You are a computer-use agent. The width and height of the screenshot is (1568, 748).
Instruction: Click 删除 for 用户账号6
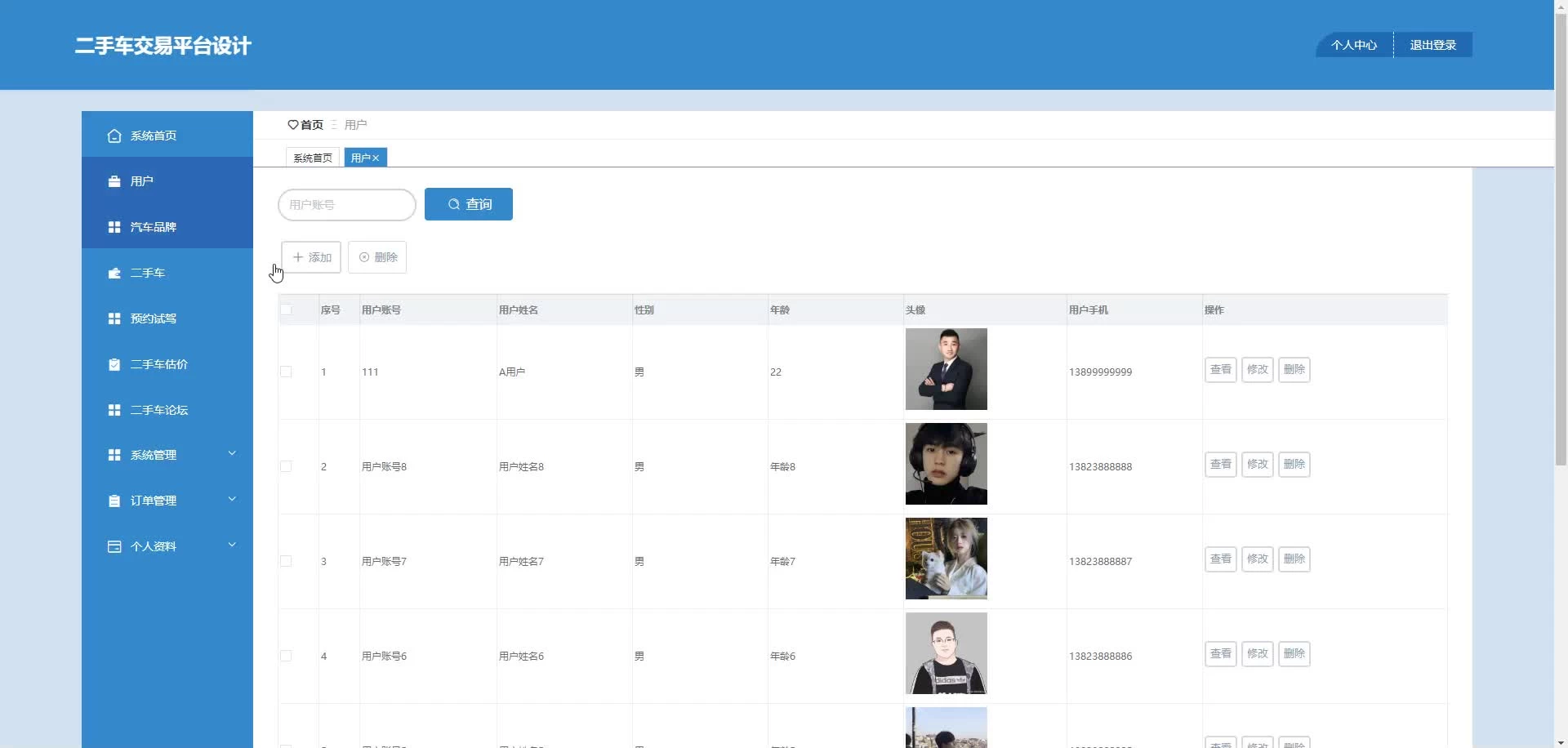point(1294,654)
